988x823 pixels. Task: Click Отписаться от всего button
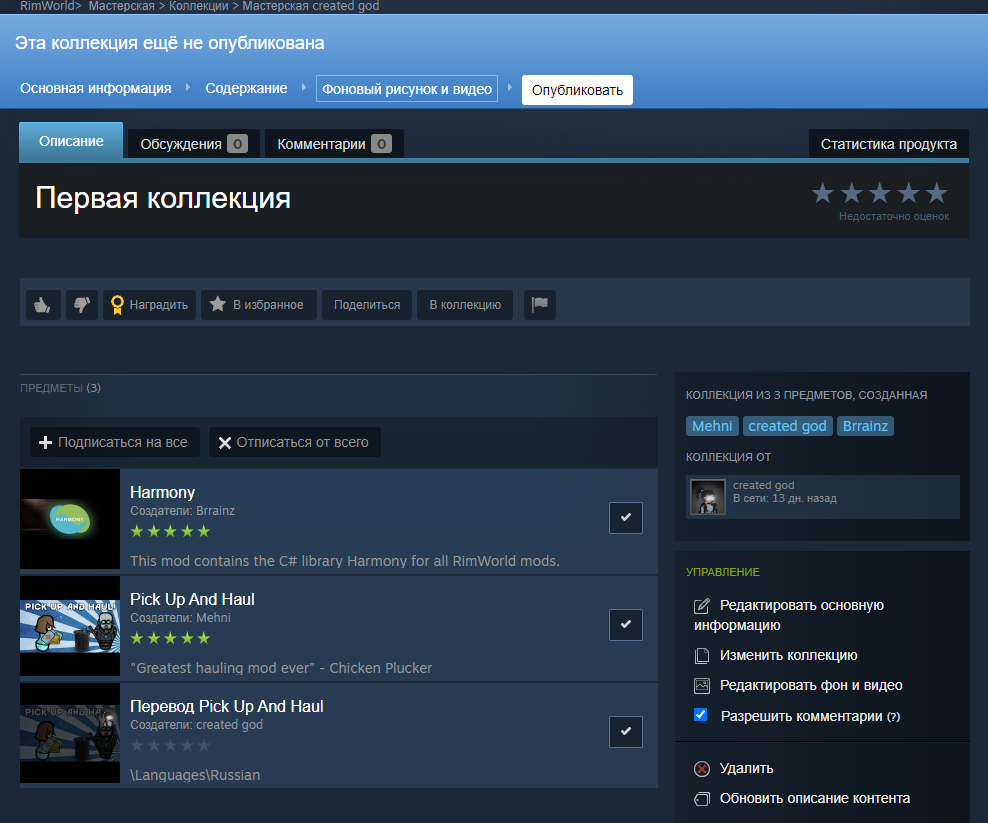(x=294, y=442)
